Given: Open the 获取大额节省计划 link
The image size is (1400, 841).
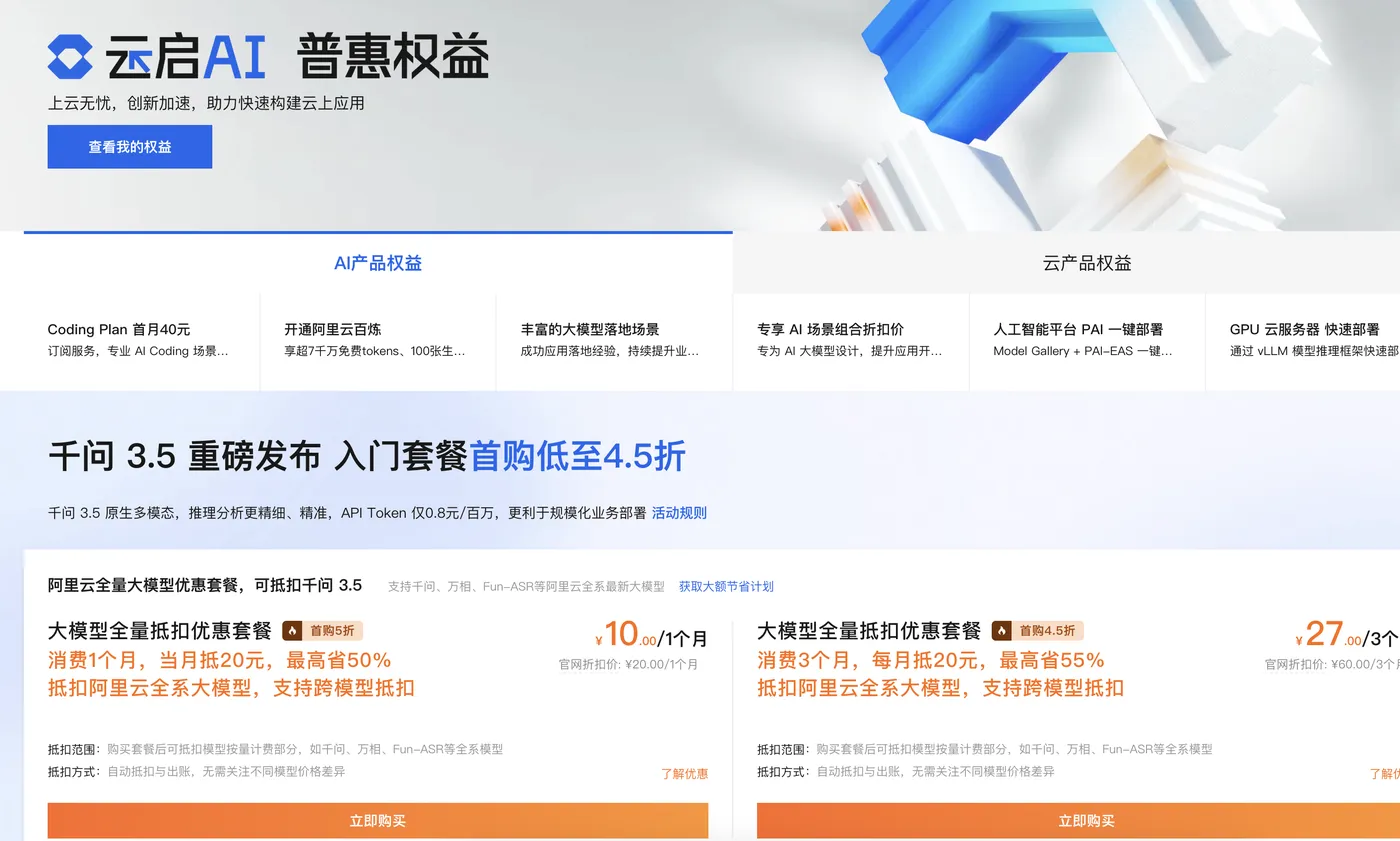Looking at the screenshot, I should tap(727, 586).
